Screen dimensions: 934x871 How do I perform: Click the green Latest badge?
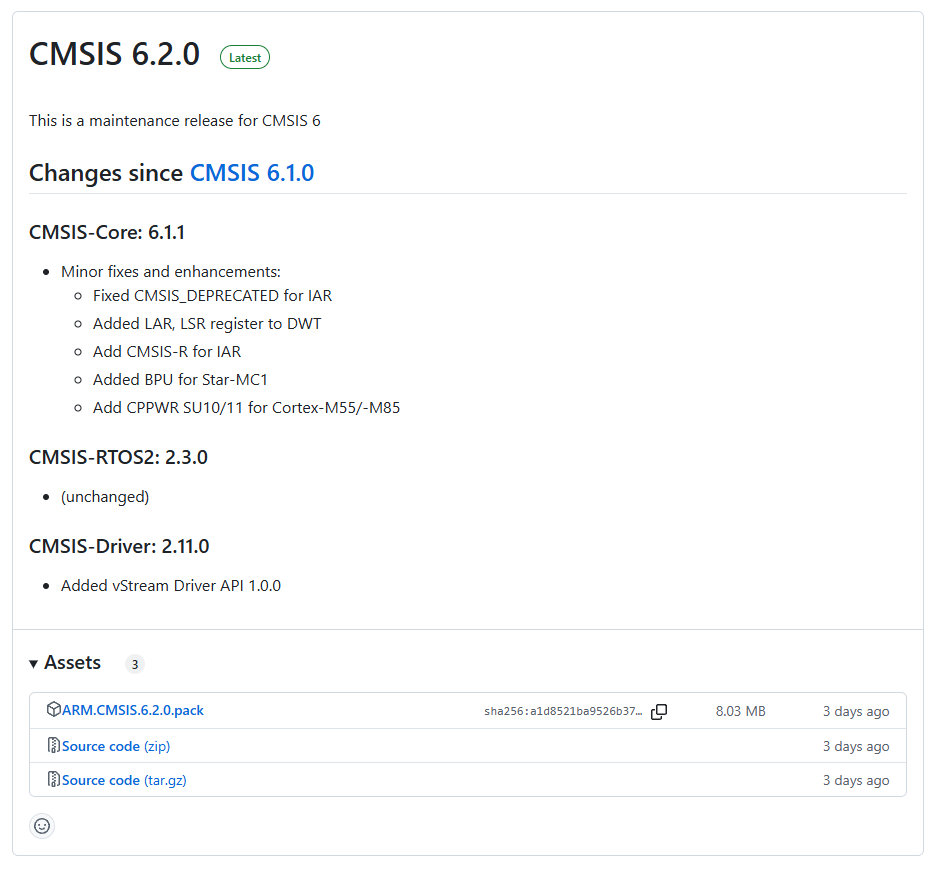[245, 58]
